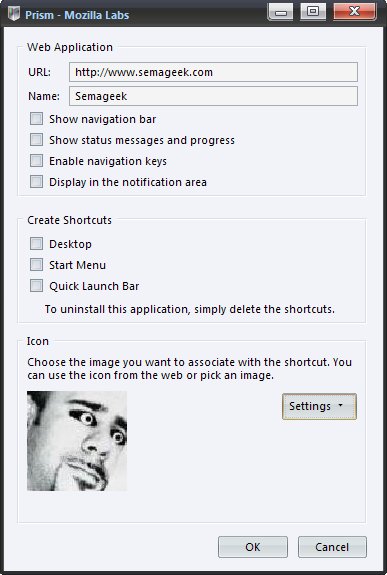387x575 pixels.
Task: Enable the Show navigation bar checkbox
Action: 36,119
